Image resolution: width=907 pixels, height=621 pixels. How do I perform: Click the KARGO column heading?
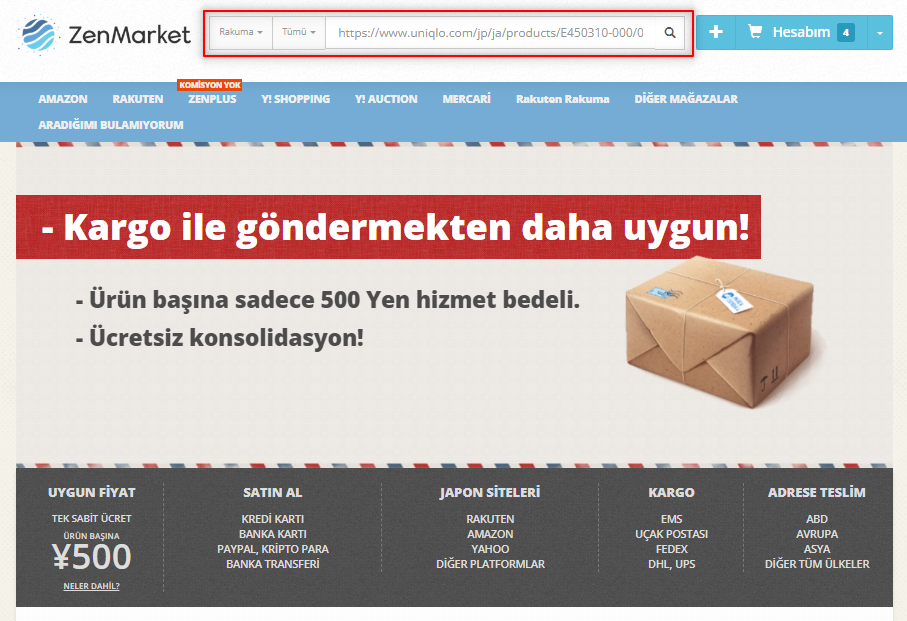click(671, 493)
